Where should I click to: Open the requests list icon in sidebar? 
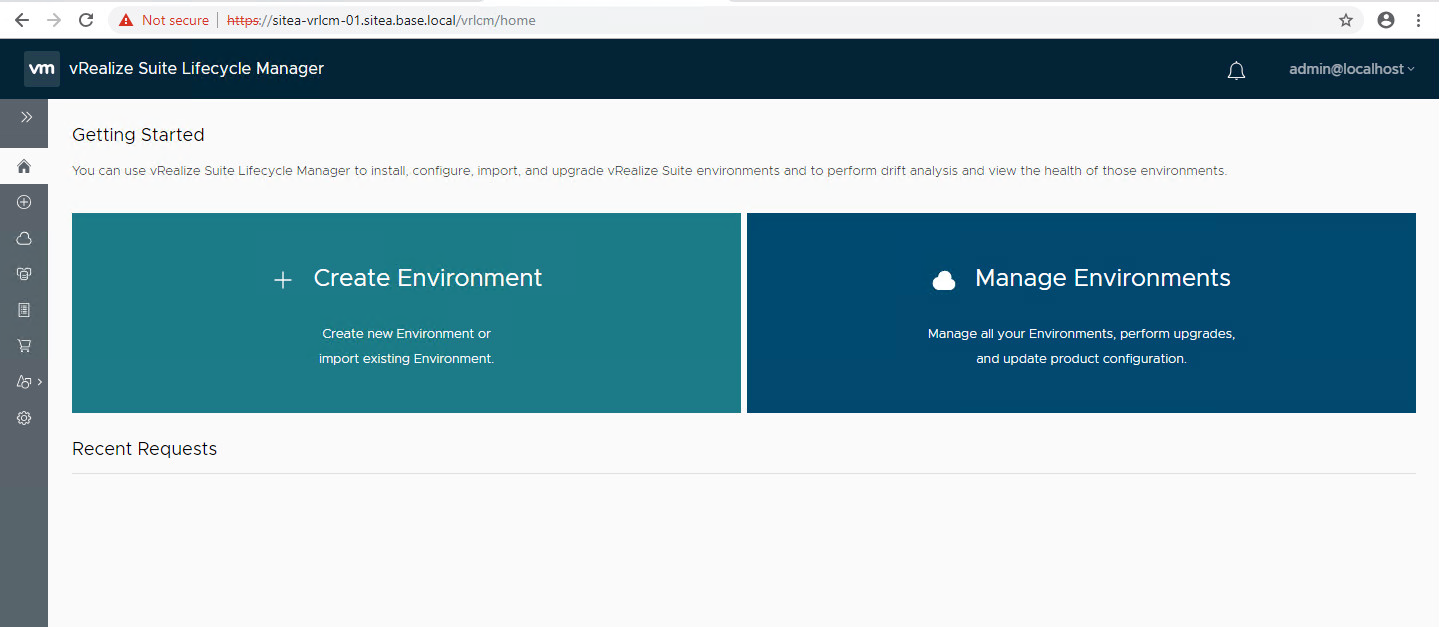tap(24, 310)
